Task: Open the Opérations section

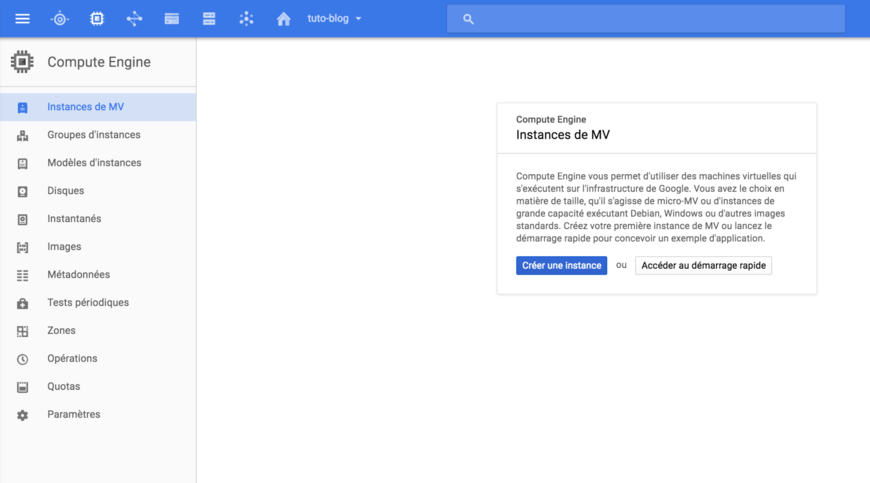Action: pos(98,358)
